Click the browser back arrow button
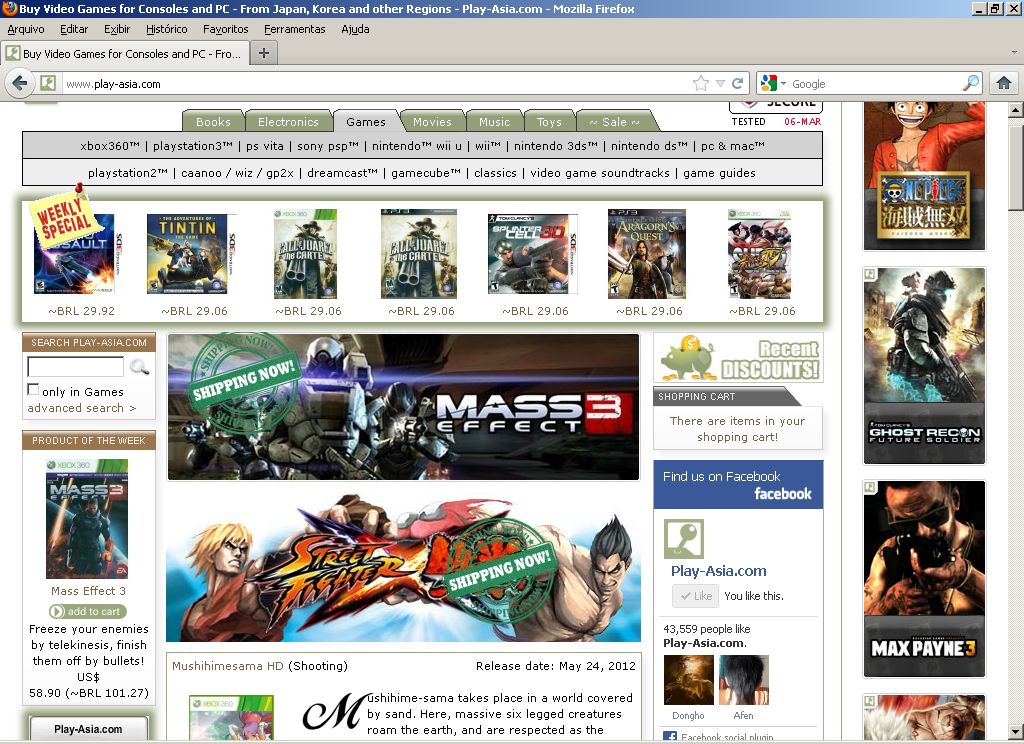Viewport: 1024px width, 744px height. click(19, 83)
